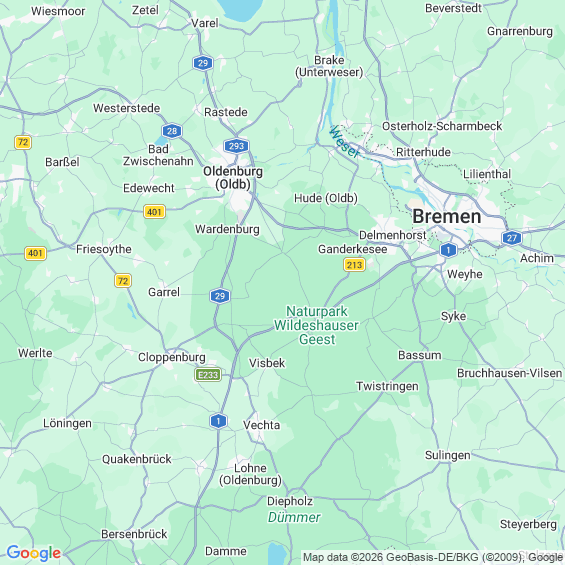Click the Osterholz-Scharmbeck town label
Image resolution: width=565 pixels, height=565 pixels.
(x=442, y=126)
